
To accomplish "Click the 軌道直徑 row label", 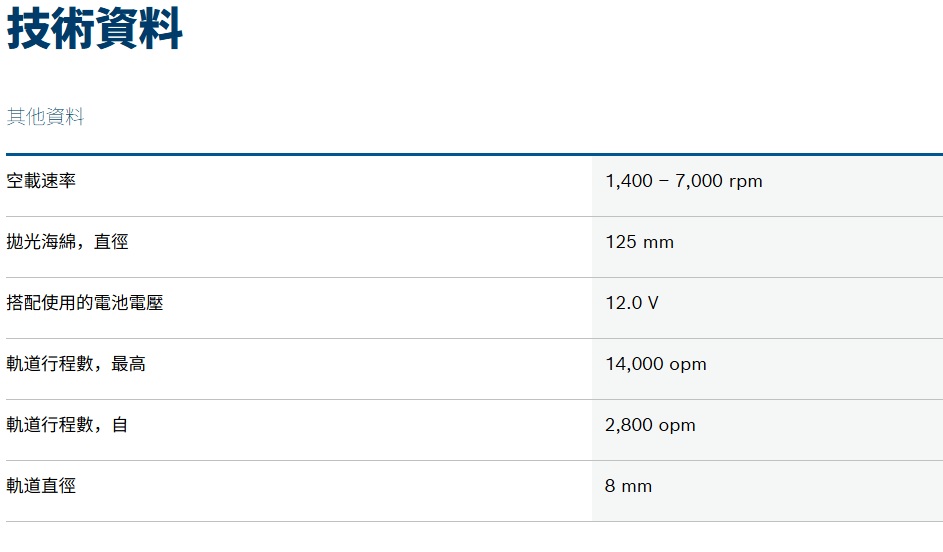I will (x=41, y=486).
